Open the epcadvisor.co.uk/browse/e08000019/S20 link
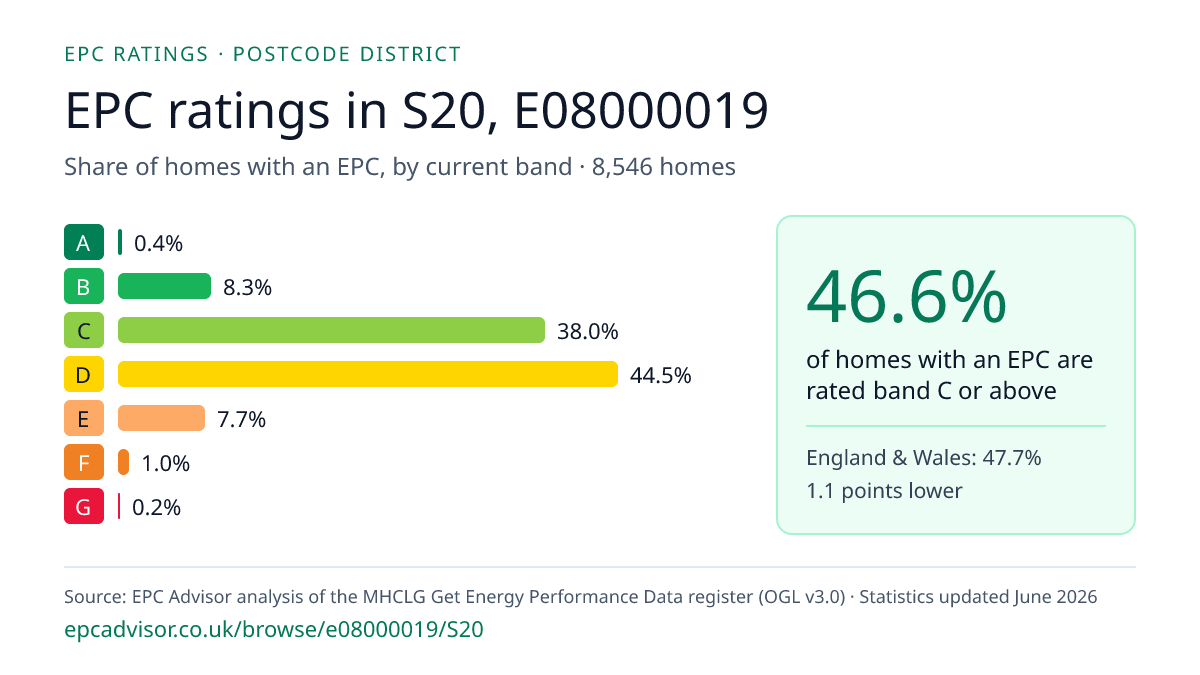The width and height of the screenshot is (1200, 675). (274, 631)
